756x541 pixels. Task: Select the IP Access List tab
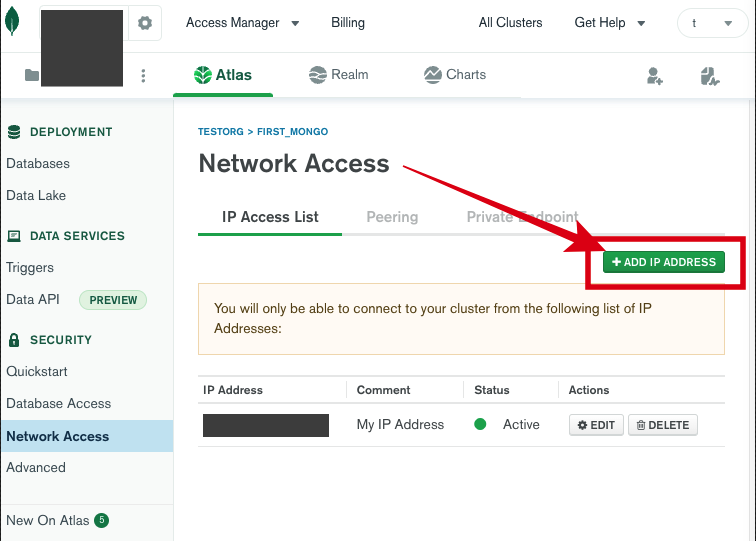[x=270, y=217]
